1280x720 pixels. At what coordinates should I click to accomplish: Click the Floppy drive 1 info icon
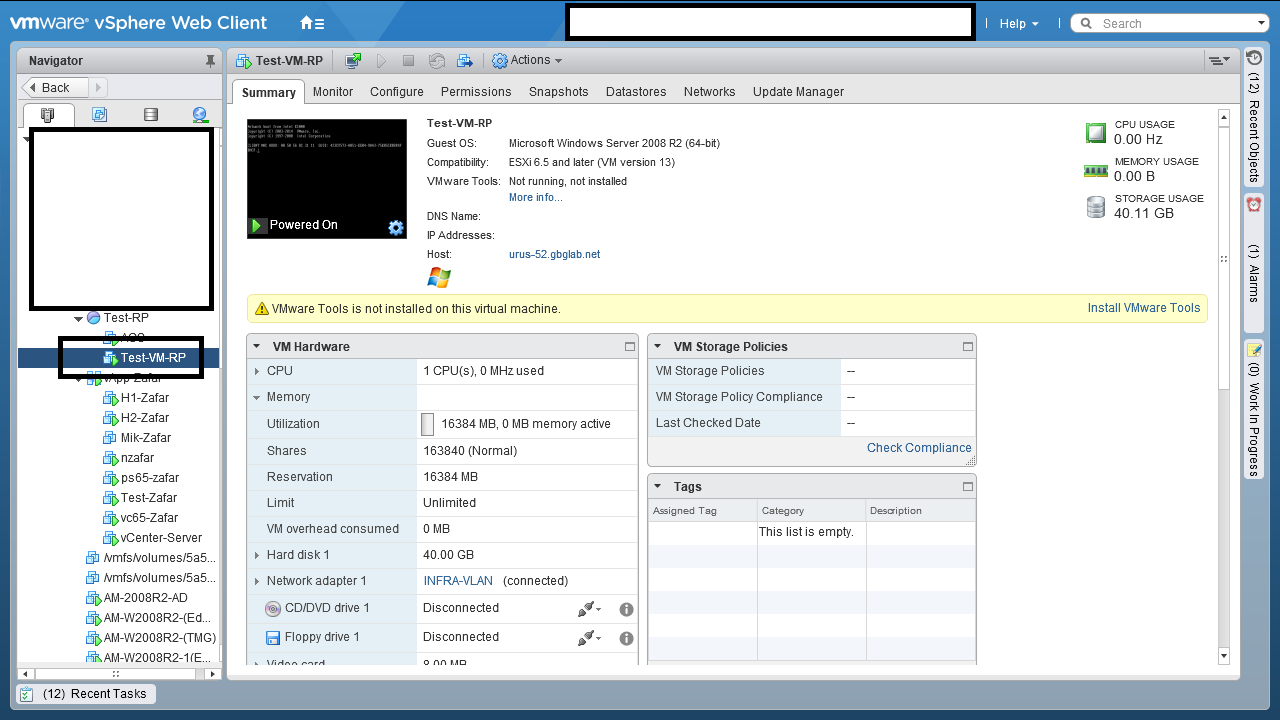626,638
